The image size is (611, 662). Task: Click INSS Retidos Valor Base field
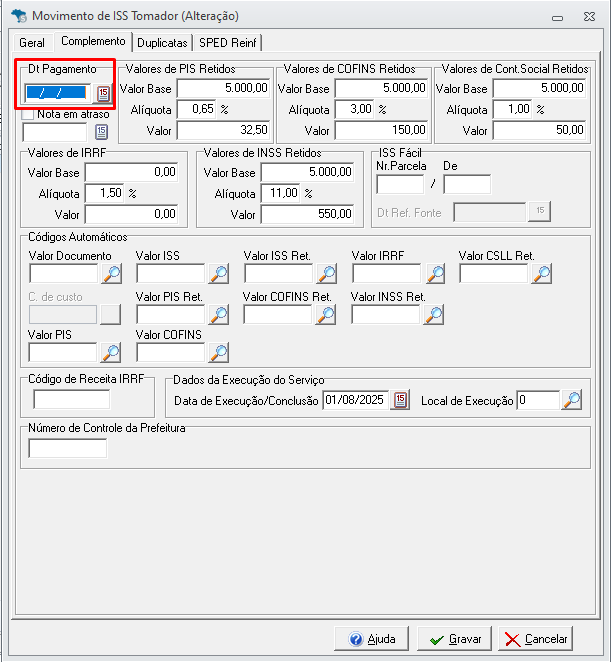(x=307, y=172)
